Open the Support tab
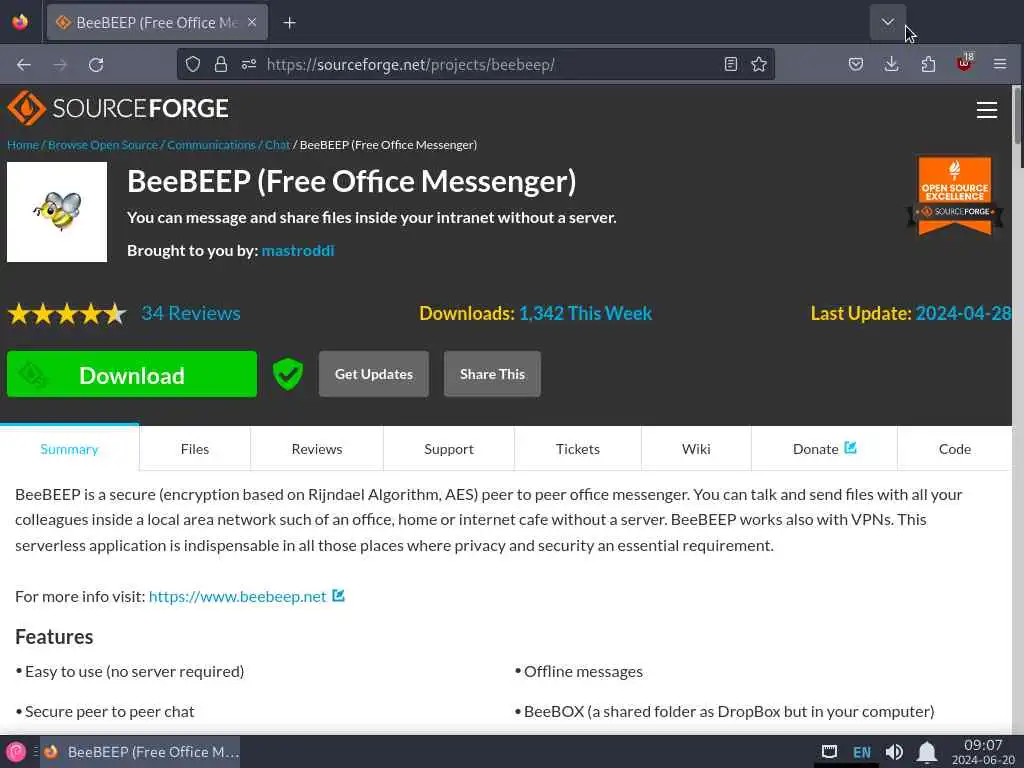The image size is (1024, 768). (x=449, y=449)
